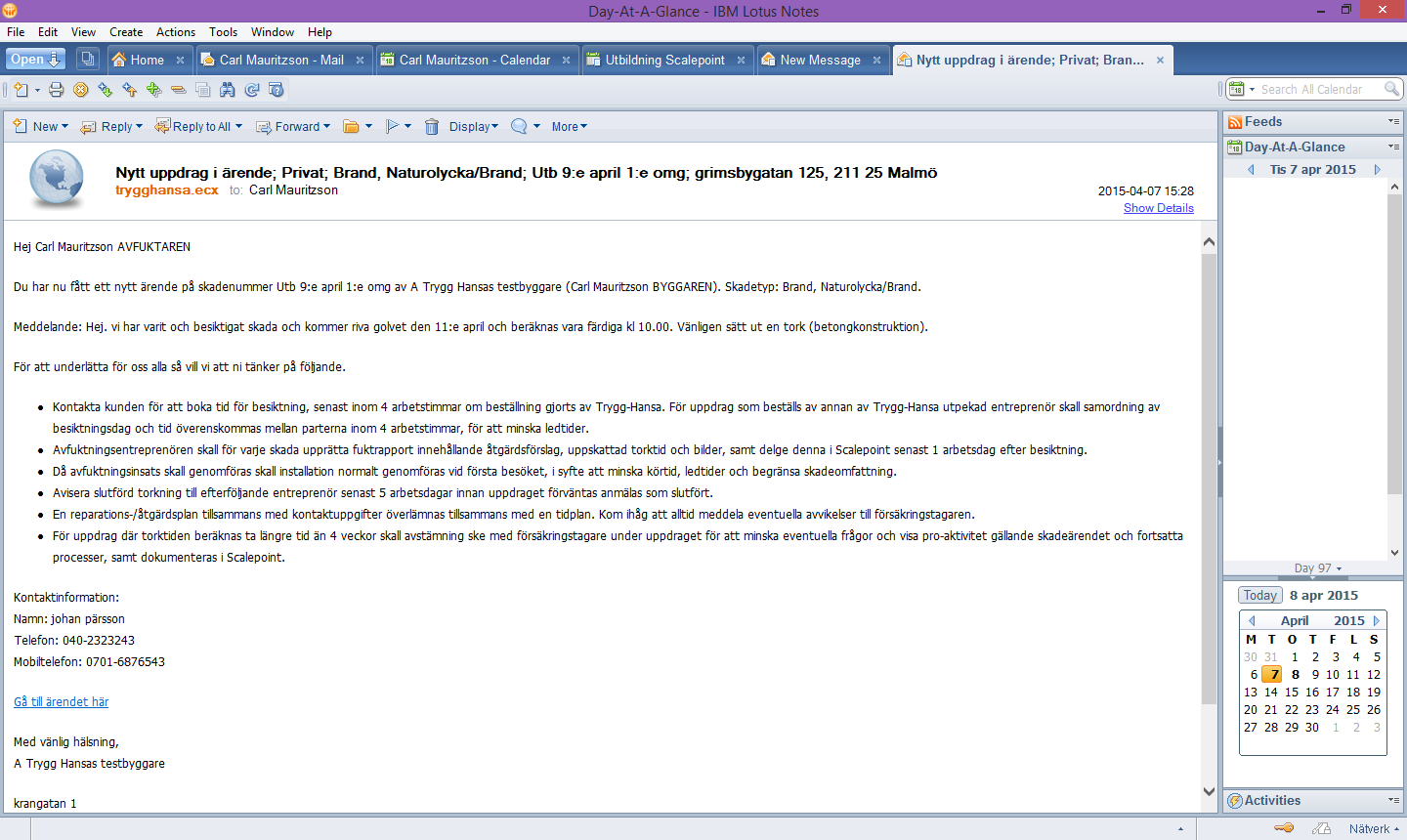
Task: Click the status bar icon left of Nätverk
Action: click(x=1321, y=828)
